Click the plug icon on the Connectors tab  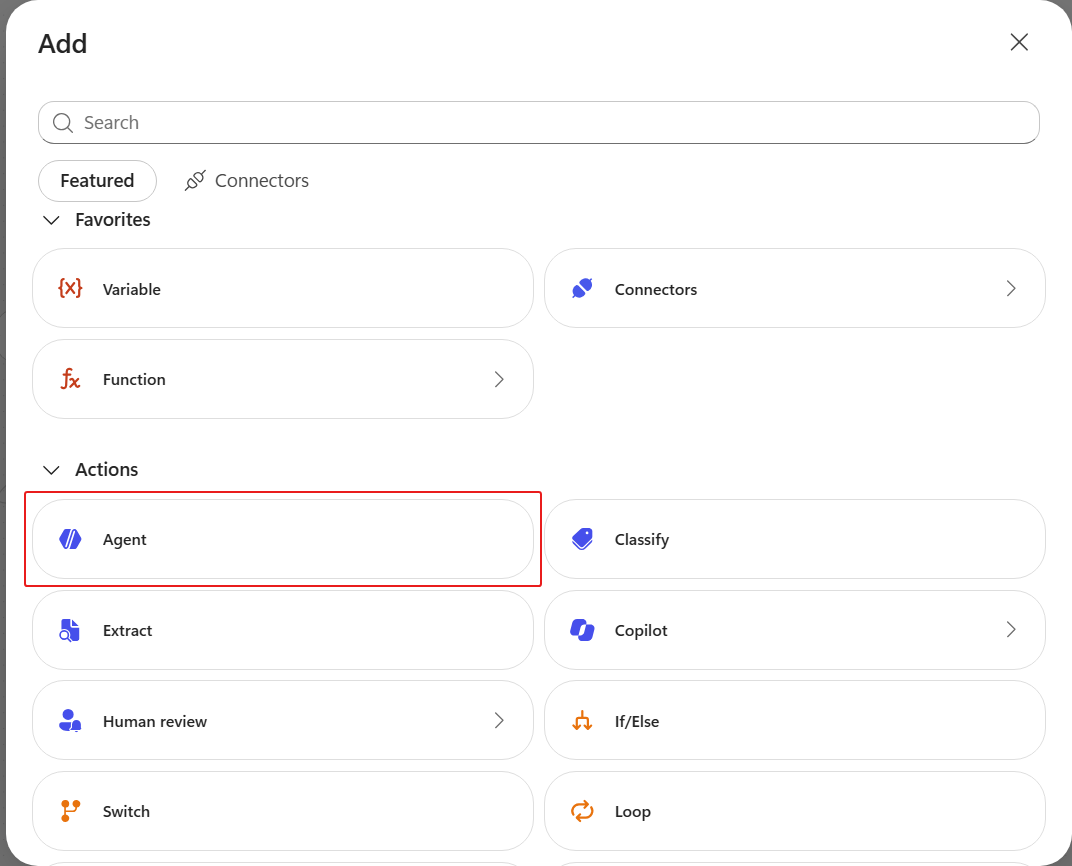pos(196,180)
